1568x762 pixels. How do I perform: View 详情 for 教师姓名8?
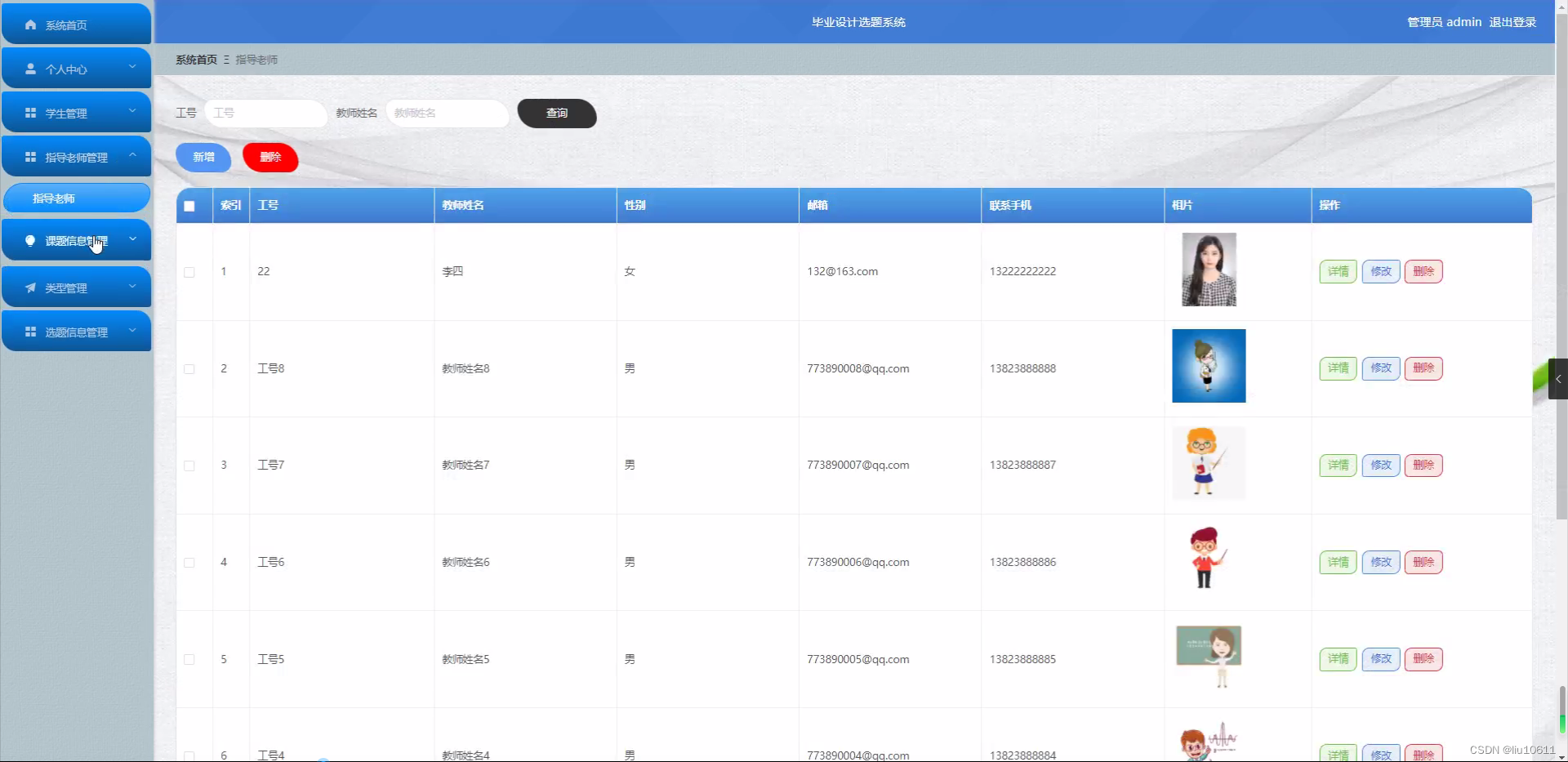[x=1338, y=368]
